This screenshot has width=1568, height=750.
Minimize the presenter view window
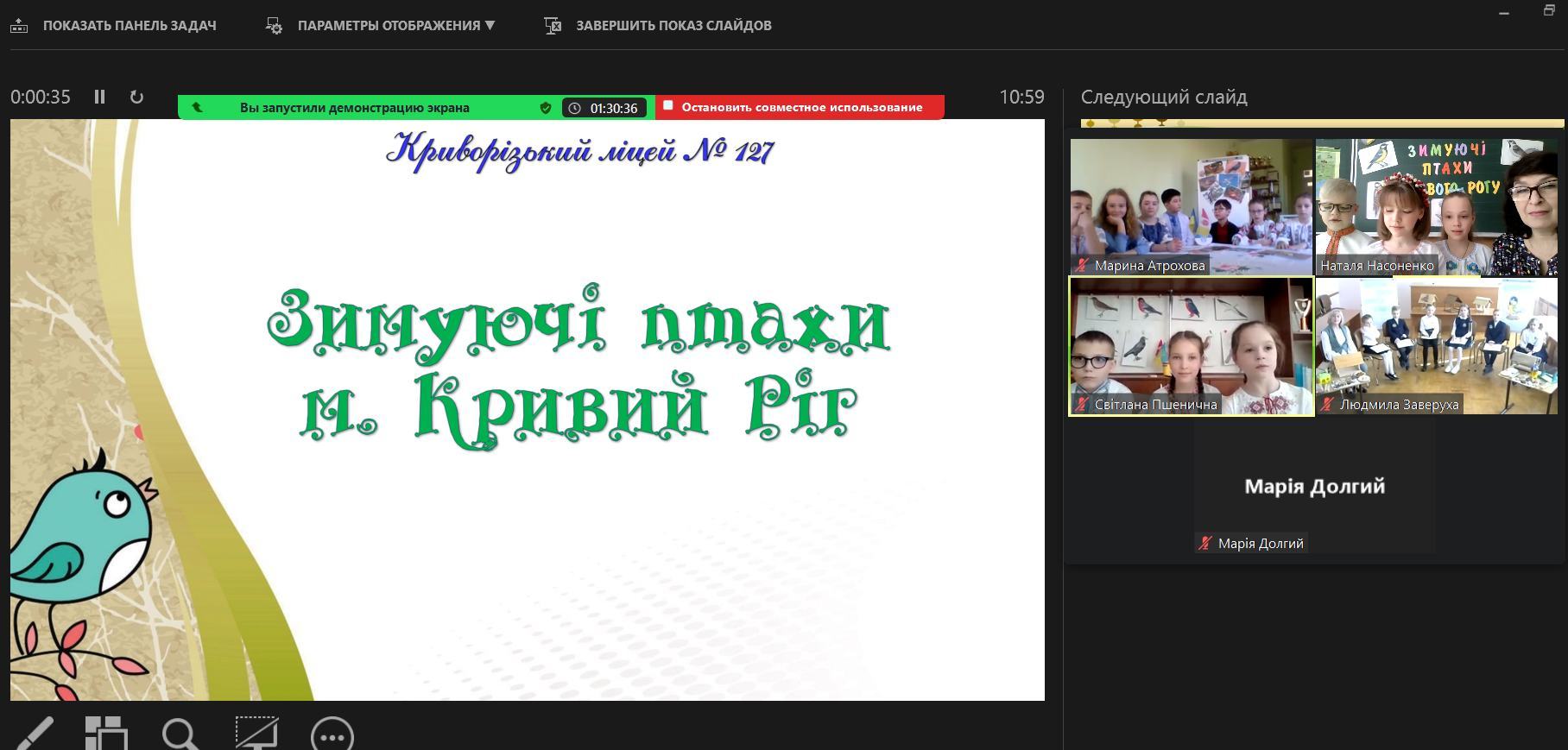tap(1504, 13)
